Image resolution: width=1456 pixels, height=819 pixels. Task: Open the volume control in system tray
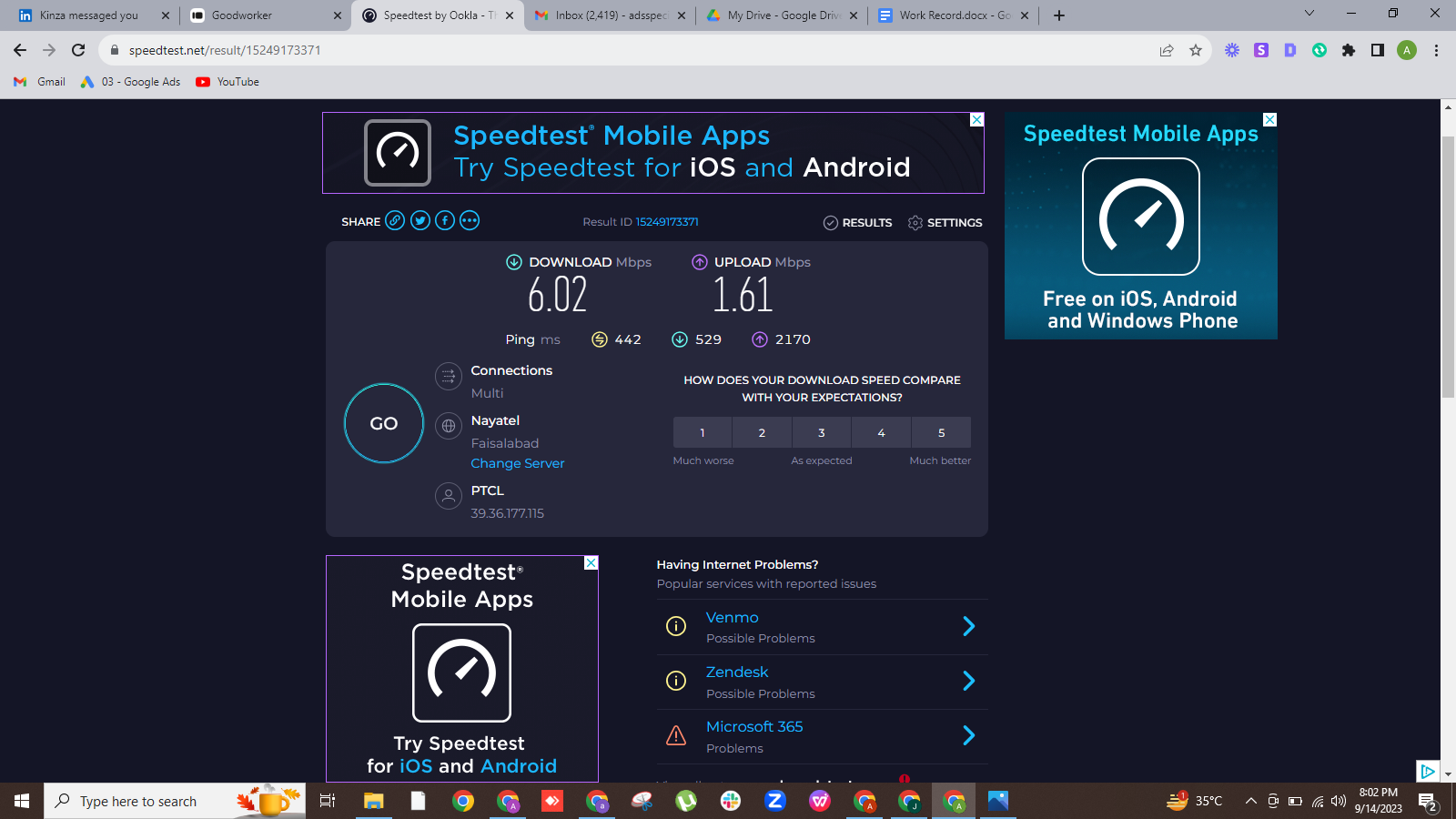[1338, 801]
